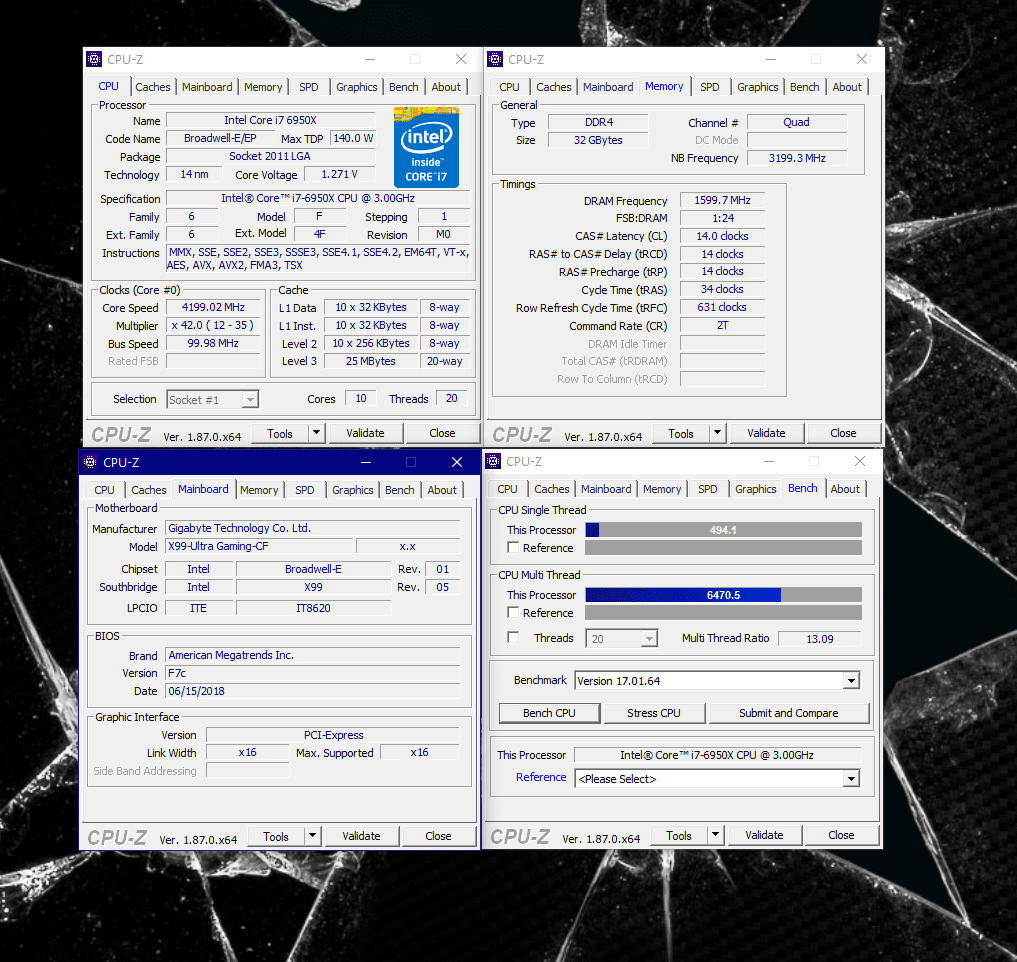
Task: Click the Channel # Quad value
Action: [797, 122]
